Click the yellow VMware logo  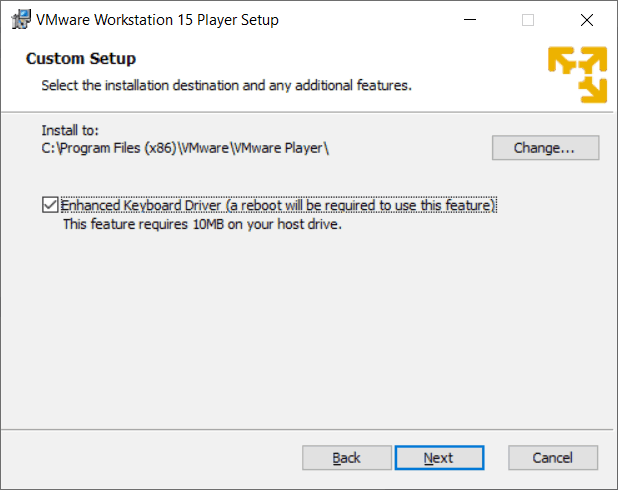577,75
